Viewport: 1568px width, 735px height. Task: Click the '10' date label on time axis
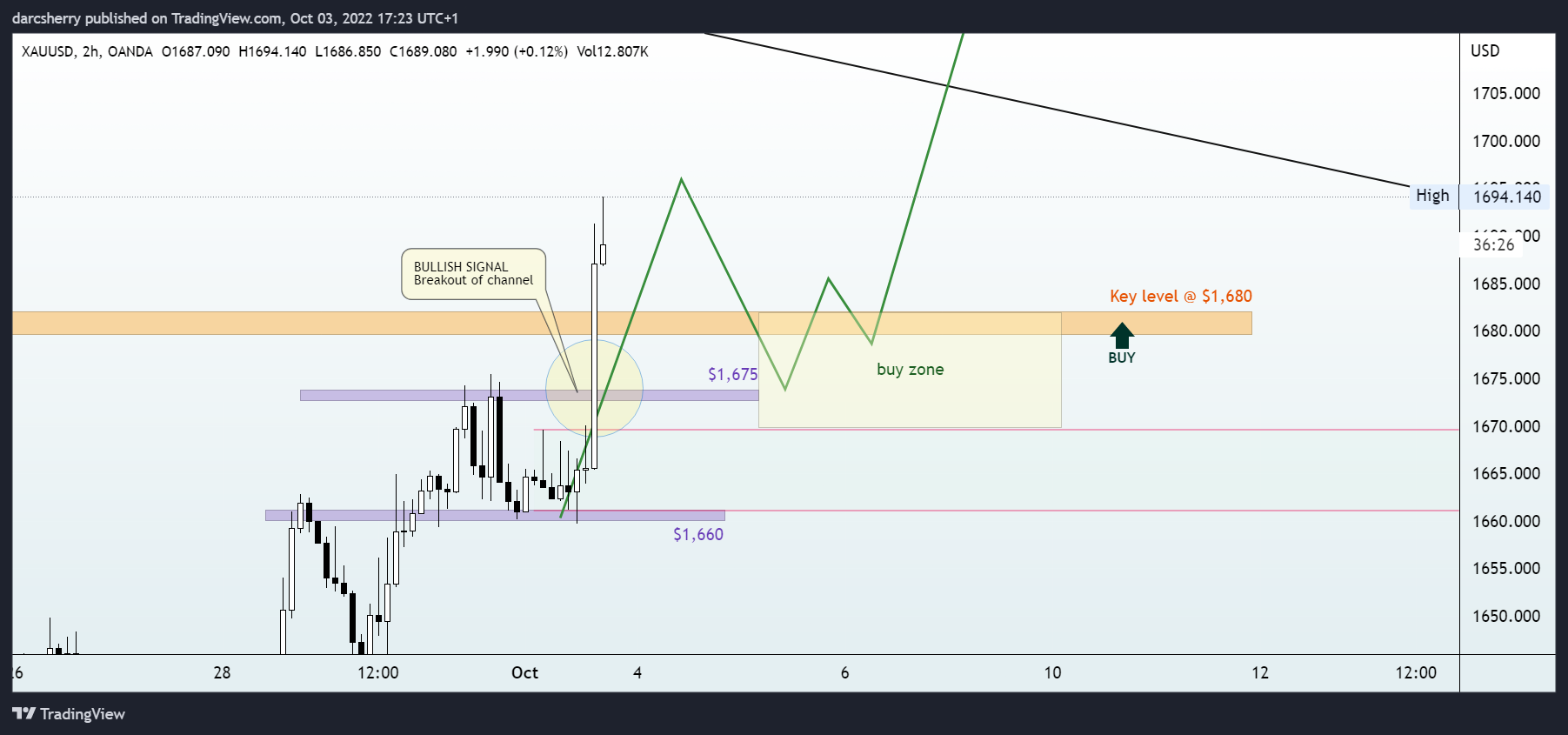click(1052, 672)
